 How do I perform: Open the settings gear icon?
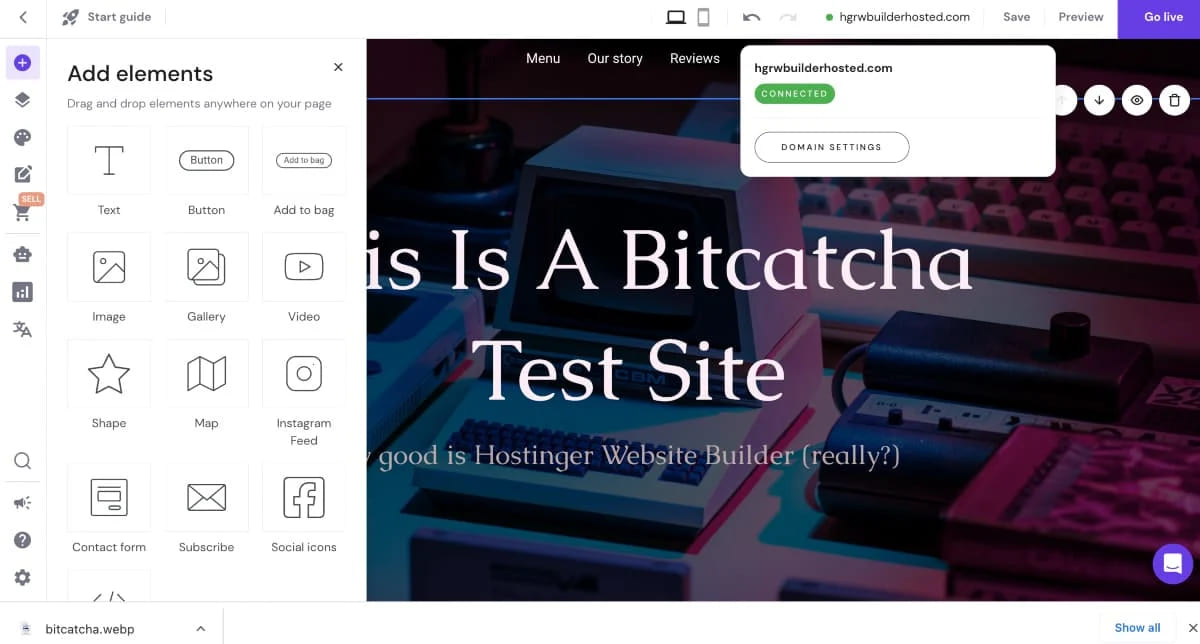pyautogui.click(x=22, y=578)
